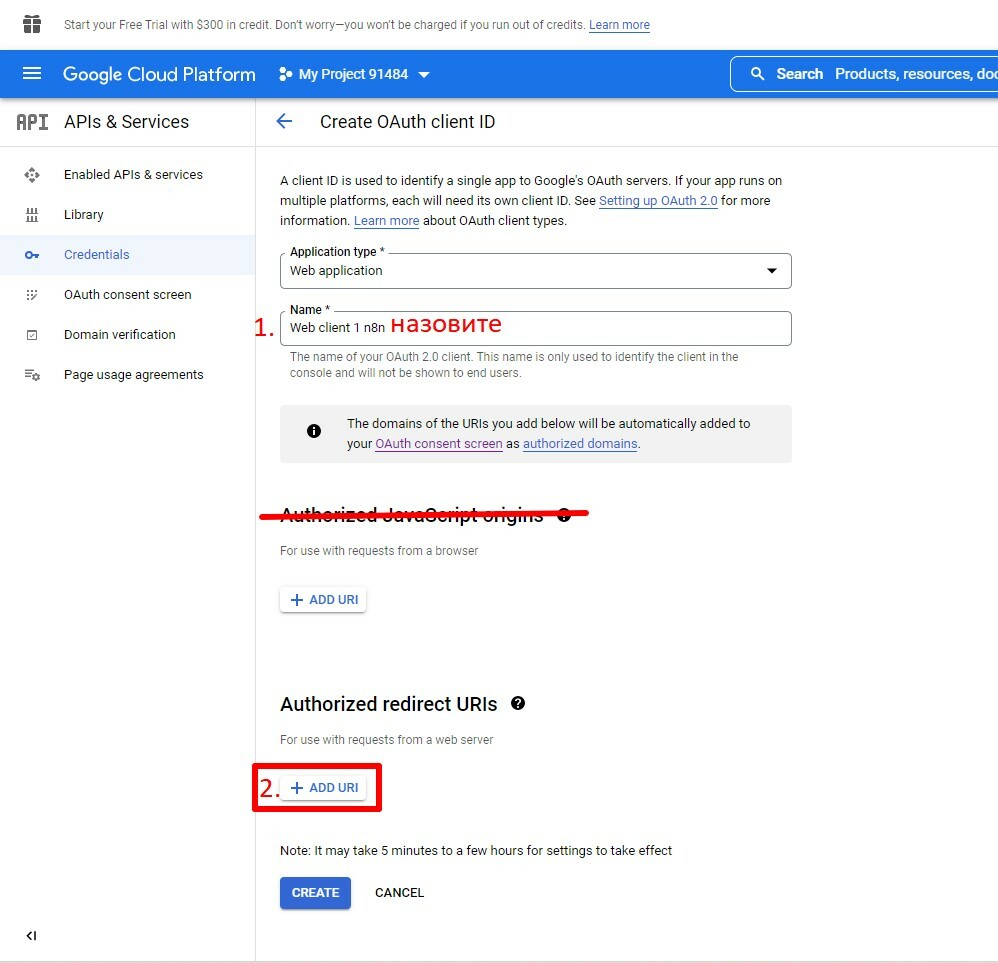
Task: Click the API logo icon in sidebar
Action: [x=32, y=122]
